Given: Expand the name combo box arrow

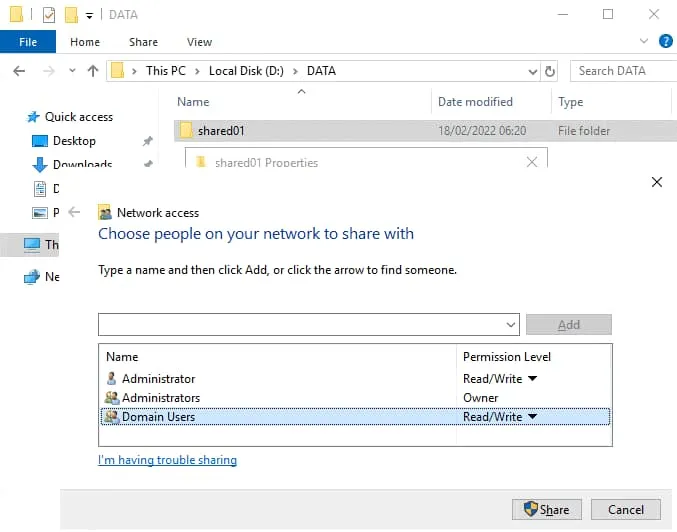Looking at the screenshot, I should tap(511, 325).
